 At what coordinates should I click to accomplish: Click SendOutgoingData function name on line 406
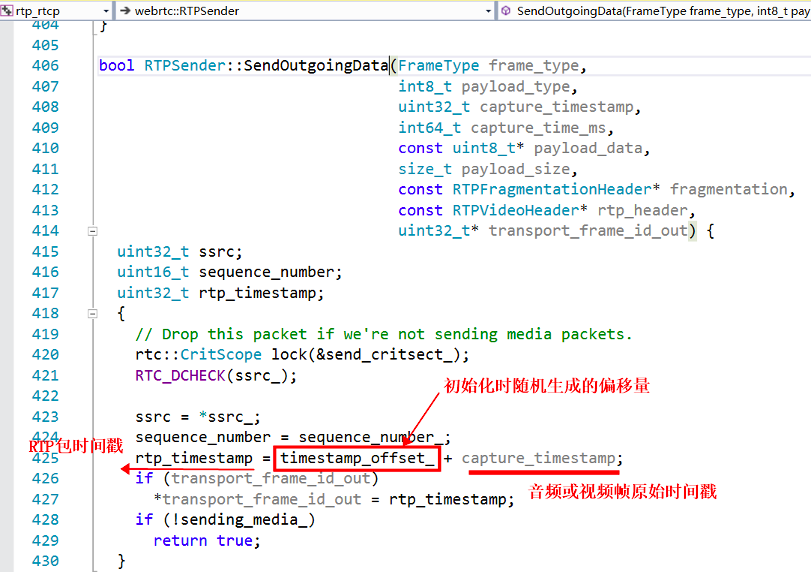[x=316, y=66]
